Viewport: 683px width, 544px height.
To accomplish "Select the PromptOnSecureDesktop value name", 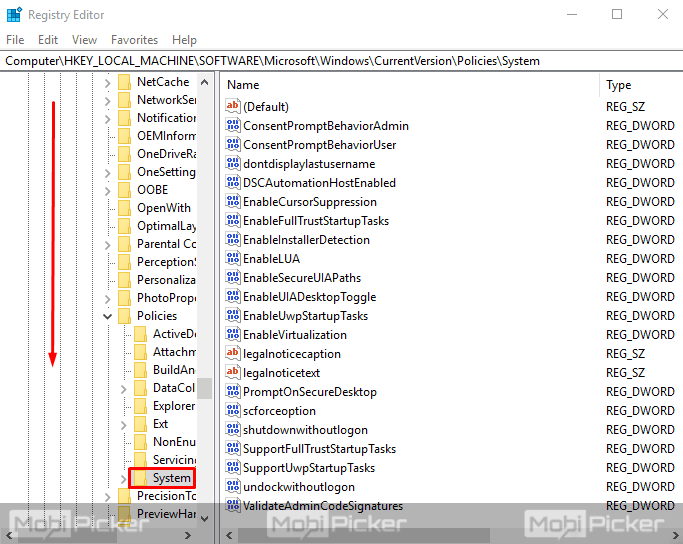I will pos(310,392).
